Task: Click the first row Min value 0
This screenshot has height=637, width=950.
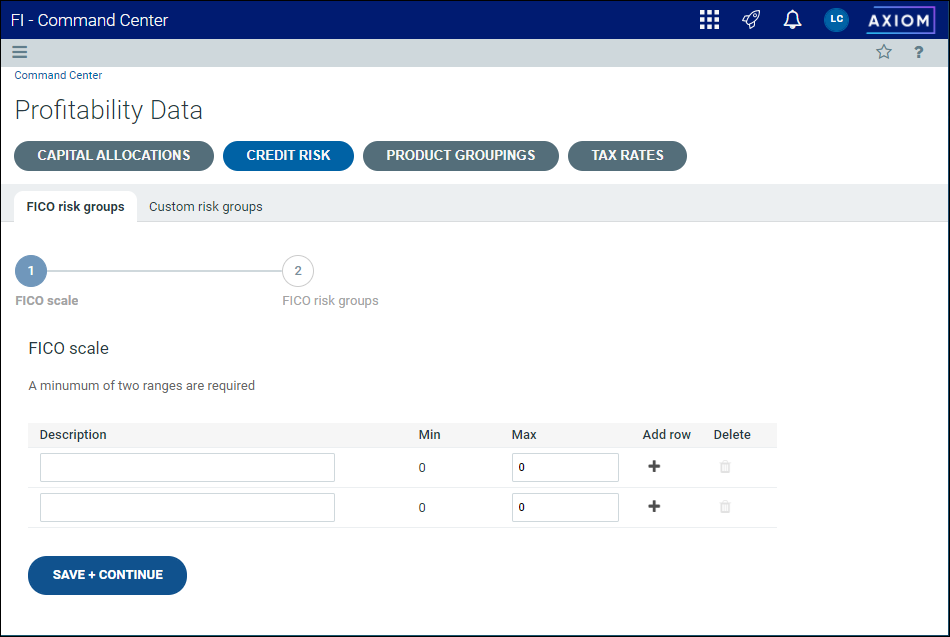Action: [422, 468]
